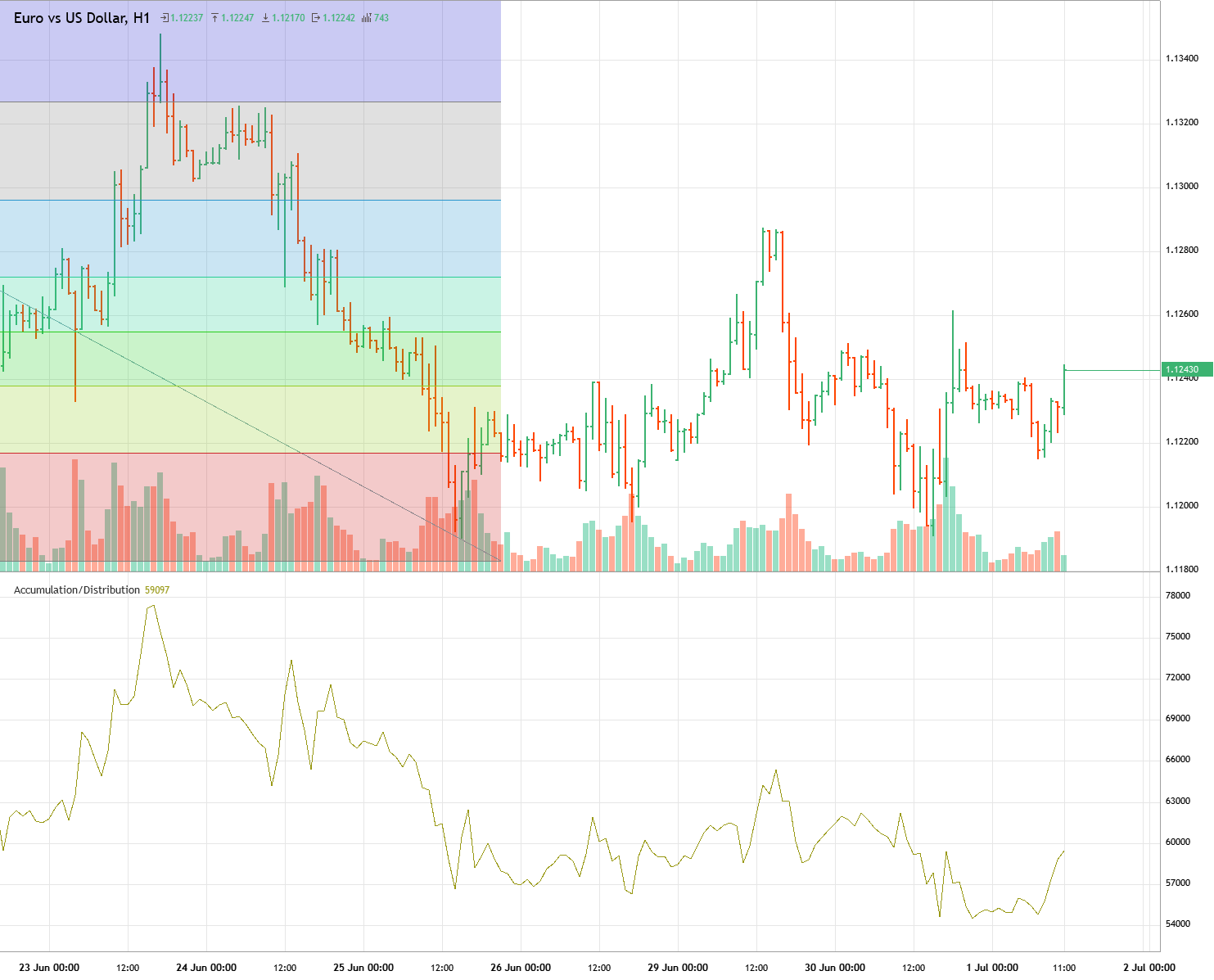
Task: Click the 30 Jun 00:00 time label
Action: click(835, 968)
